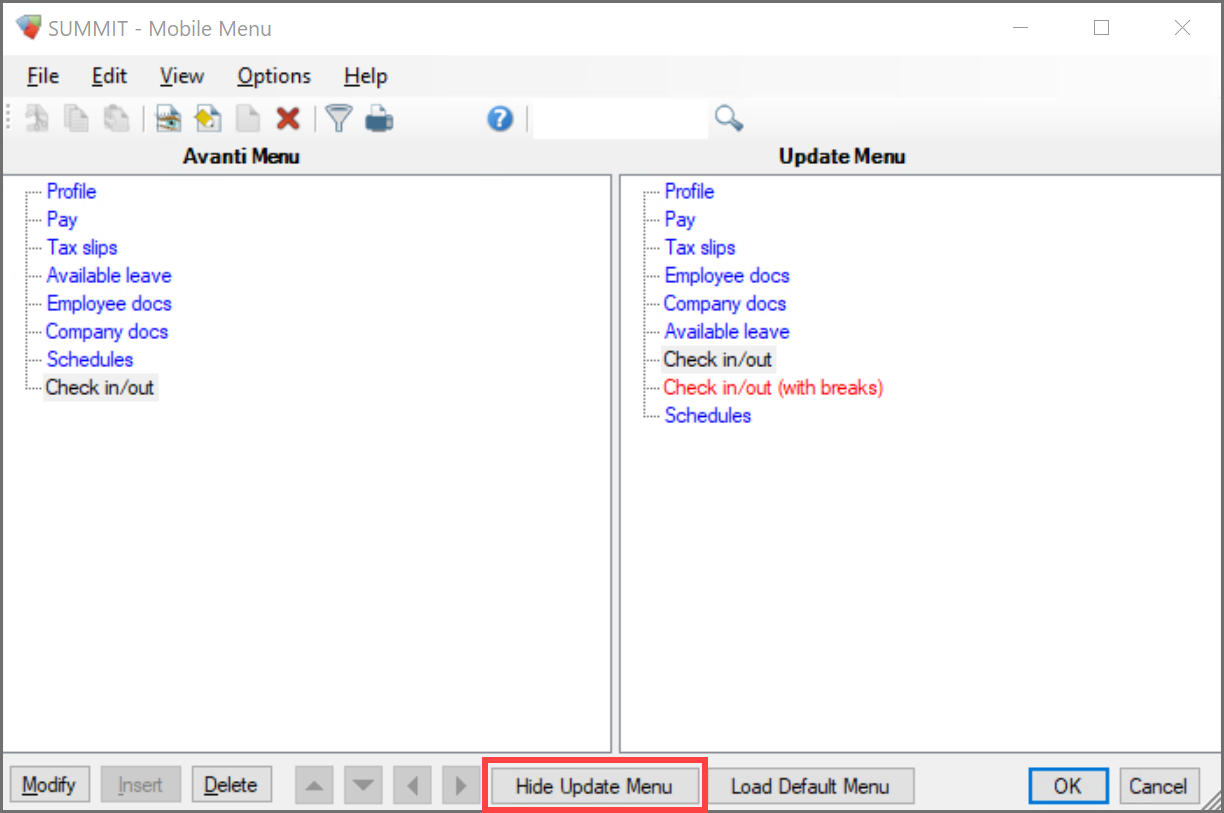Click the move right arrow button
The height and width of the screenshot is (813, 1224).
pyautogui.click(x=461, y=785)
